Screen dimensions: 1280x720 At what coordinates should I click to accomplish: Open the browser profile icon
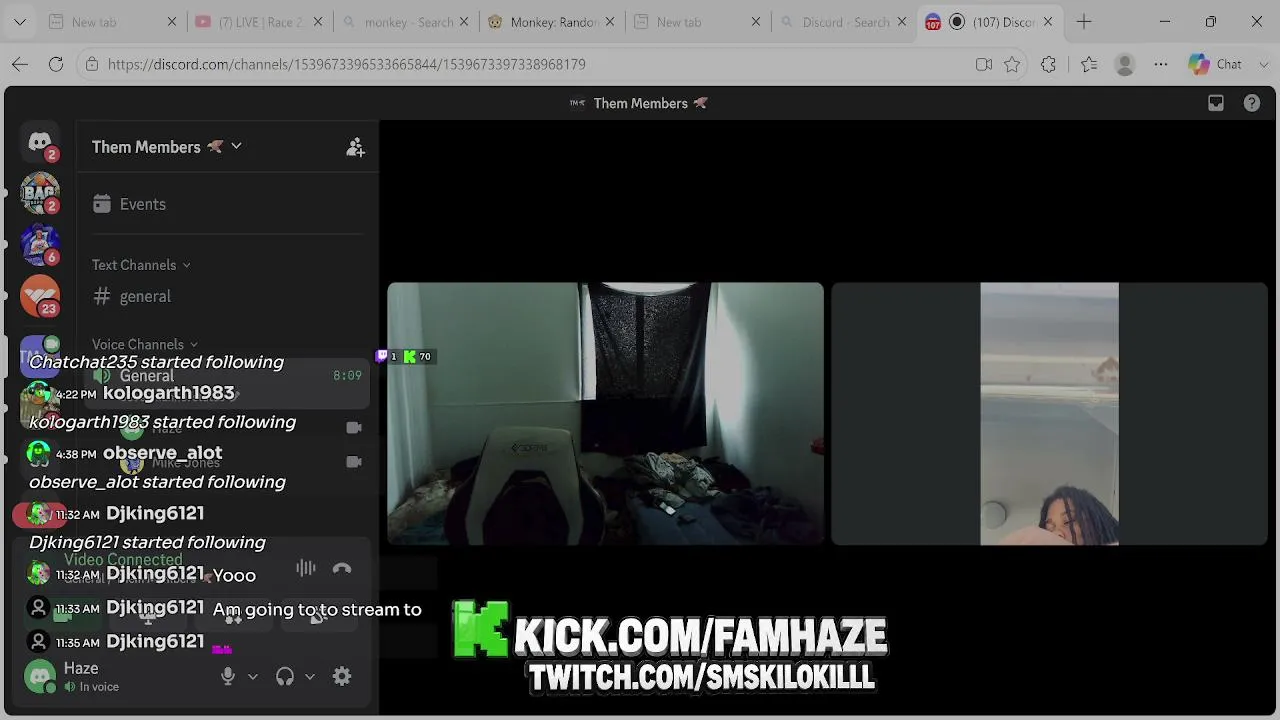(x=1125, y=64)
